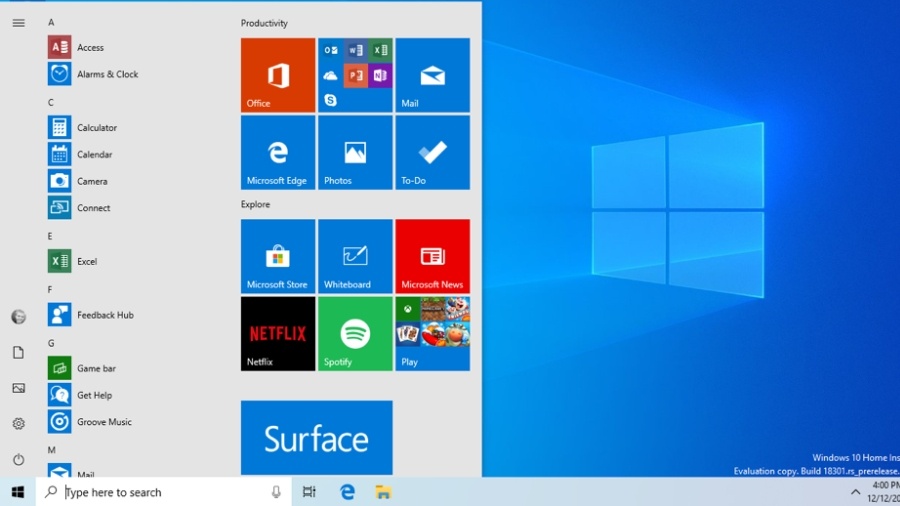
Task: Open Task View on the taskbar
Action: pos(309,492)
